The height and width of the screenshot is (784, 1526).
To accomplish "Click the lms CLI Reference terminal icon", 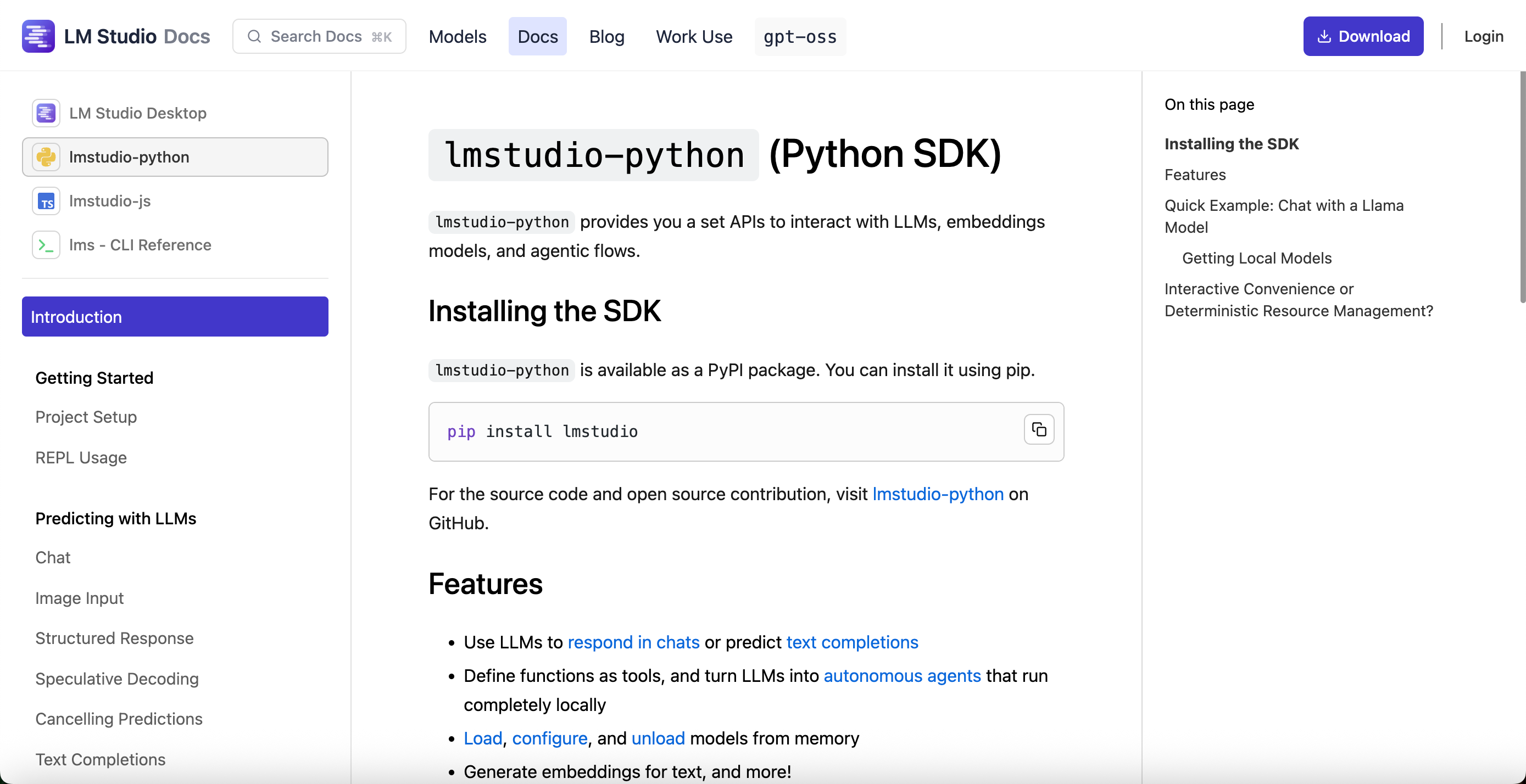I will pyautogui.click(x=46, y=244).
